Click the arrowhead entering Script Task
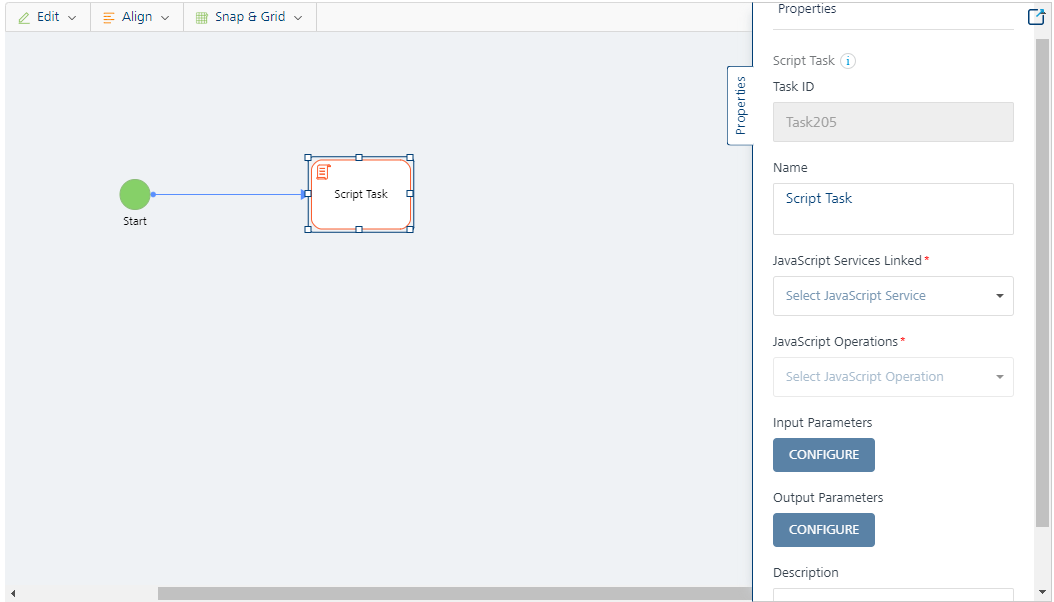1054x602 pixels. [x=304, y=195]
